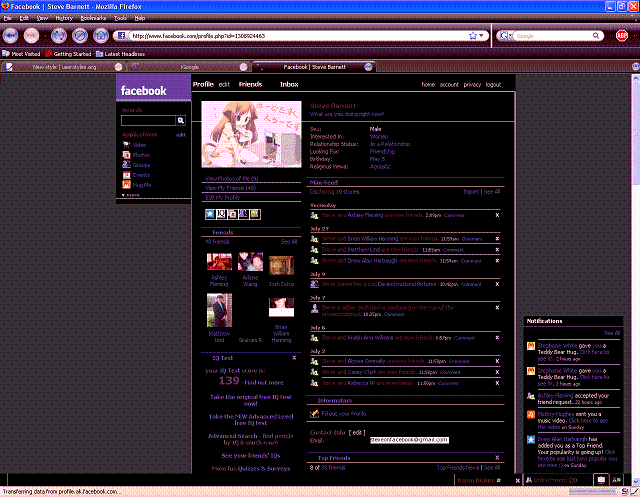
Task: Open the Inbox navigation link
Action: point(289,84)
